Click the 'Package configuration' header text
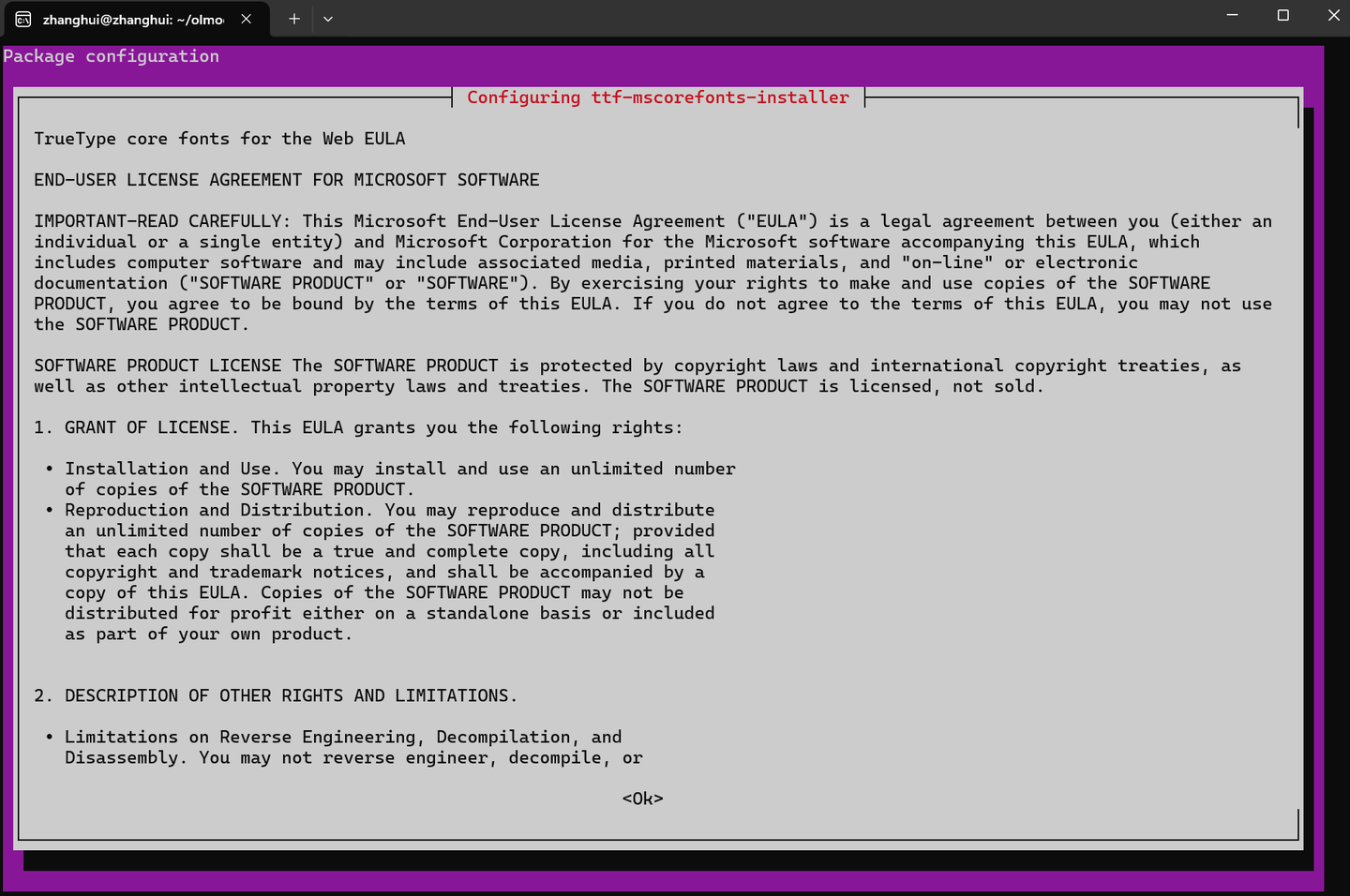 [x=112, y=56]
